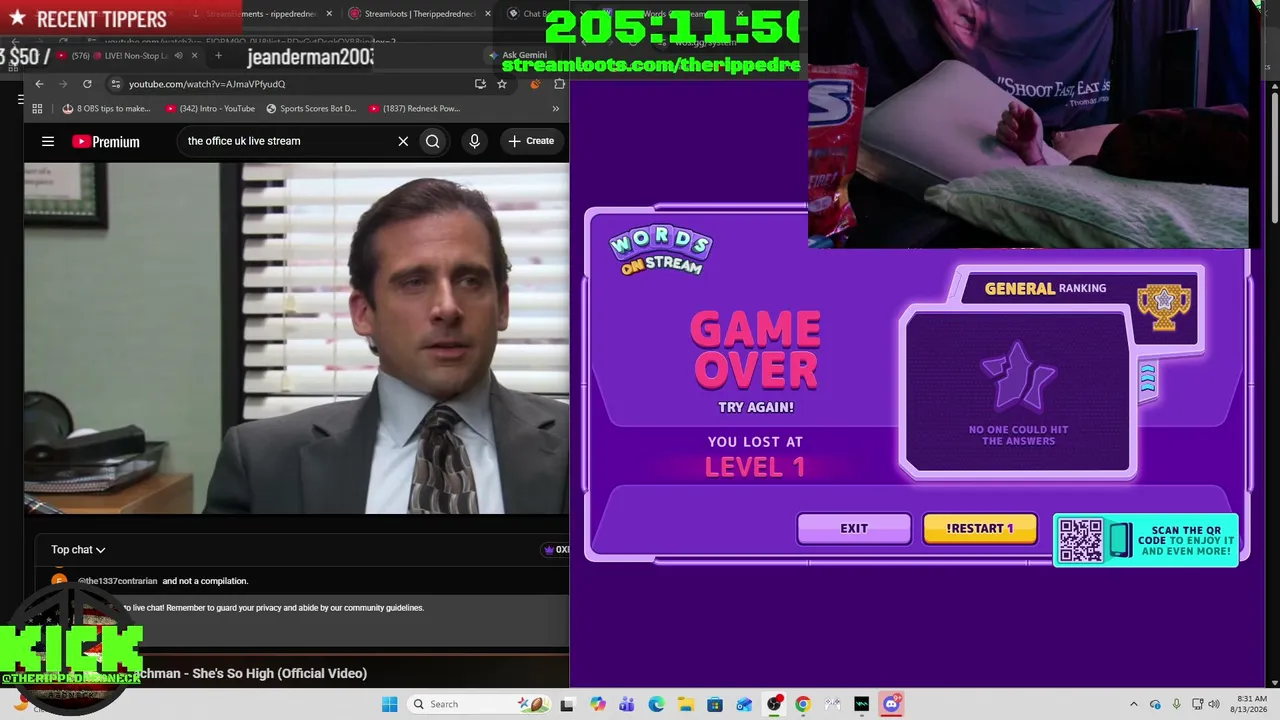
Task: Open File Explorer from the taskbar
Action: click(686, 704)
